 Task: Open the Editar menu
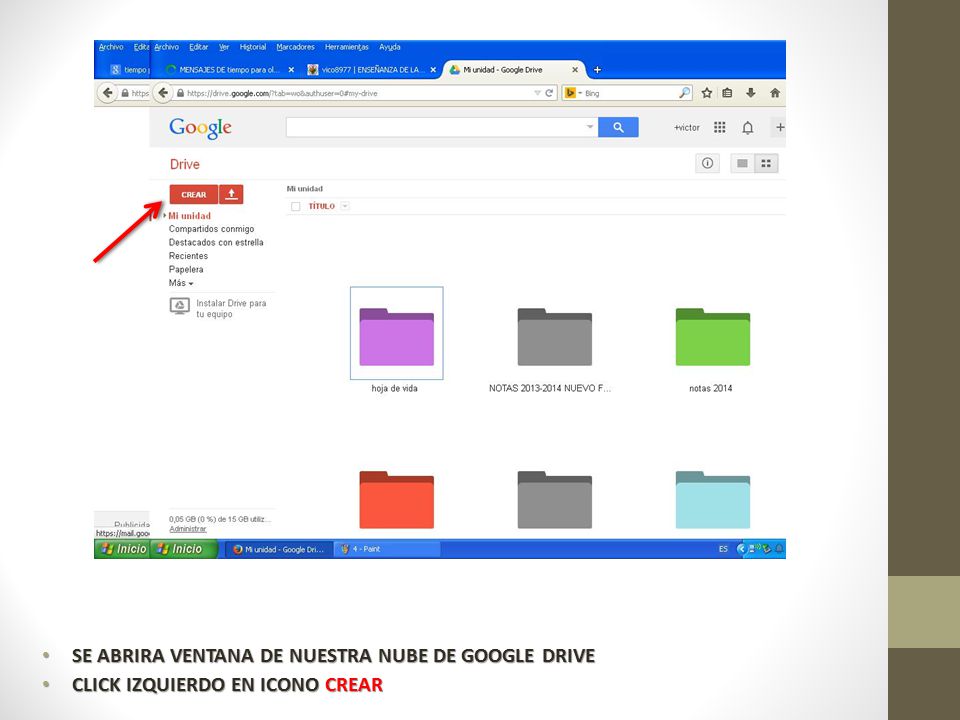pyautogui.click(x=198, y=47)
